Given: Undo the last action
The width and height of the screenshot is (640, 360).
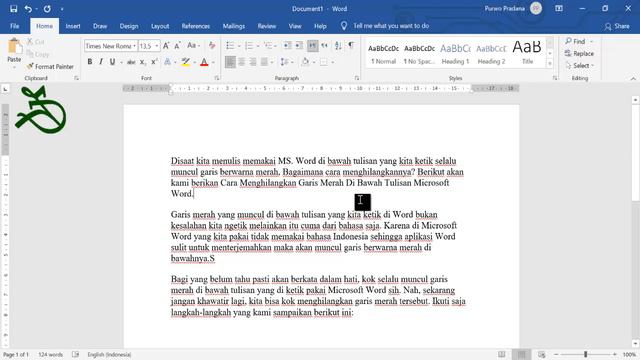Looking at the screenshot, I should [x=28, y=9].
